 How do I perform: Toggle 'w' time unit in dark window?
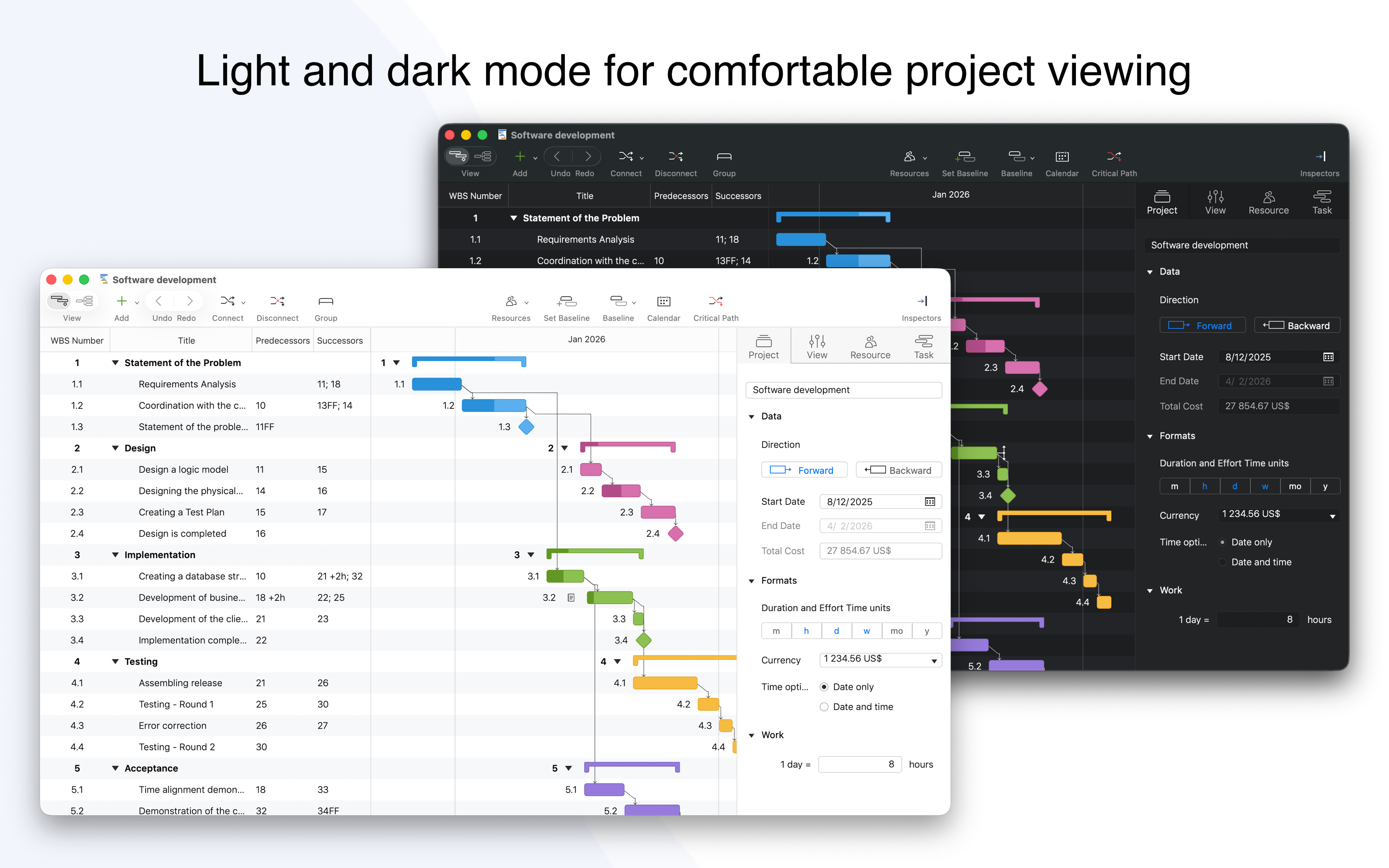(1265, 486)
